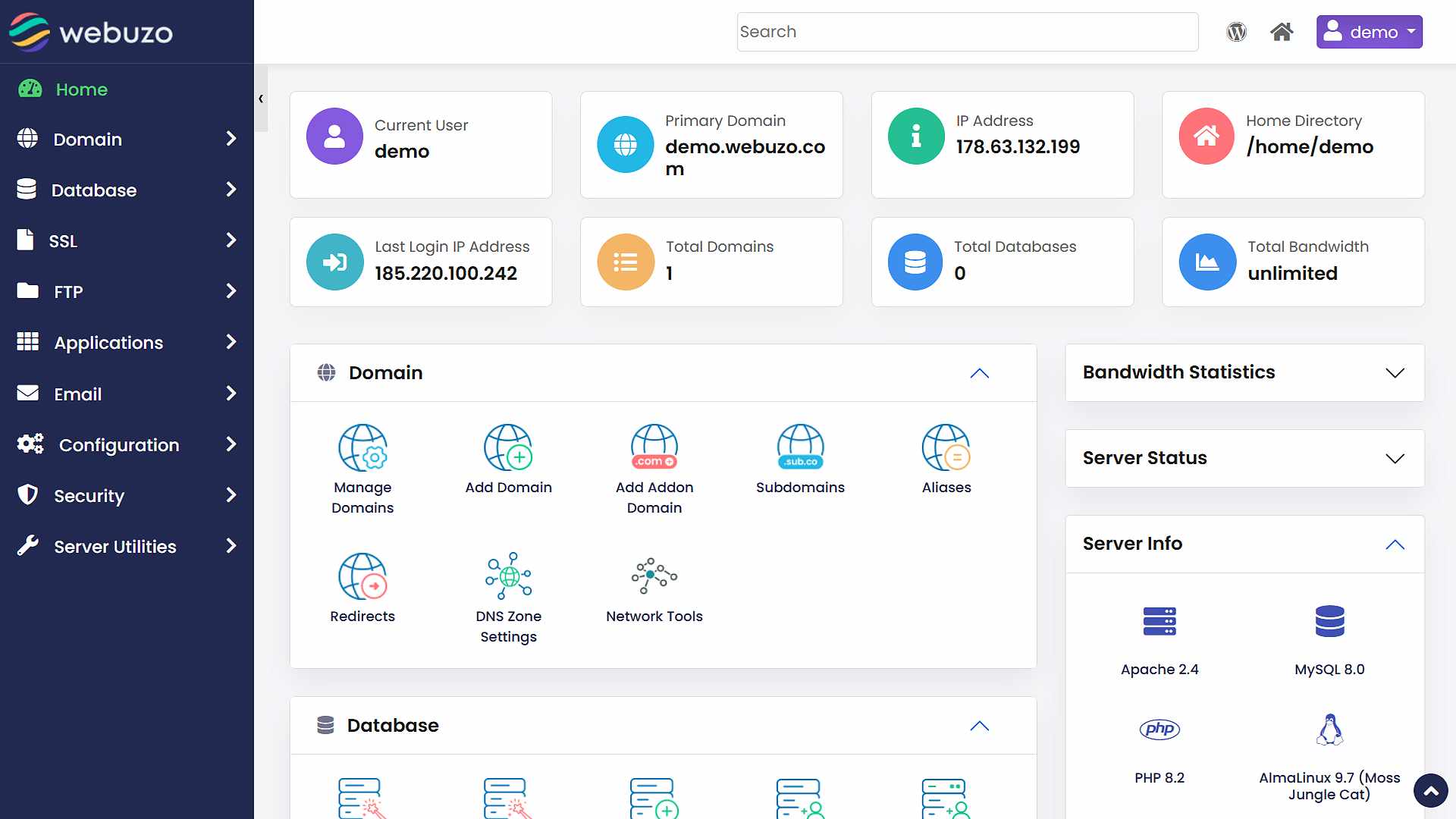Click into the Search field

point(968,32)
